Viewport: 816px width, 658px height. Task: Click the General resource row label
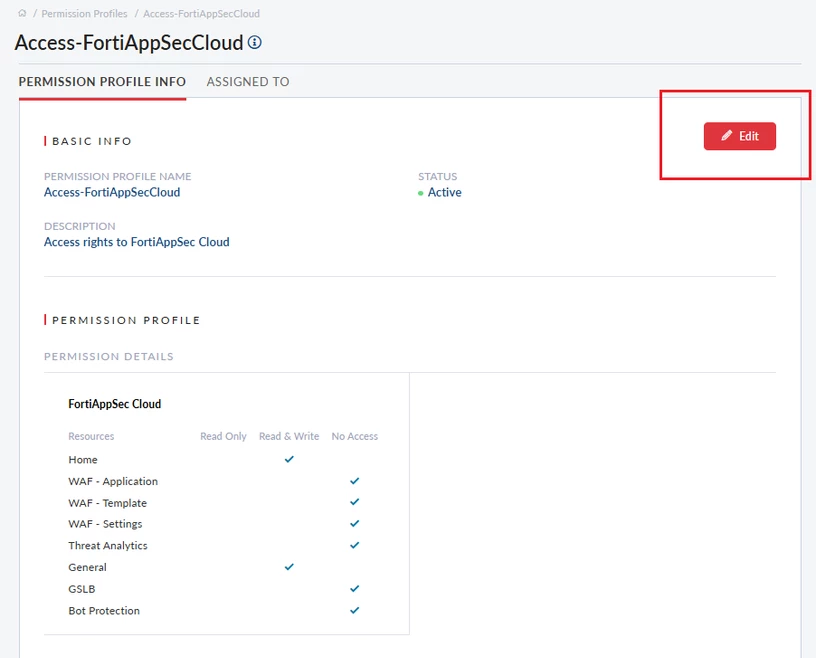pos(87,567)
